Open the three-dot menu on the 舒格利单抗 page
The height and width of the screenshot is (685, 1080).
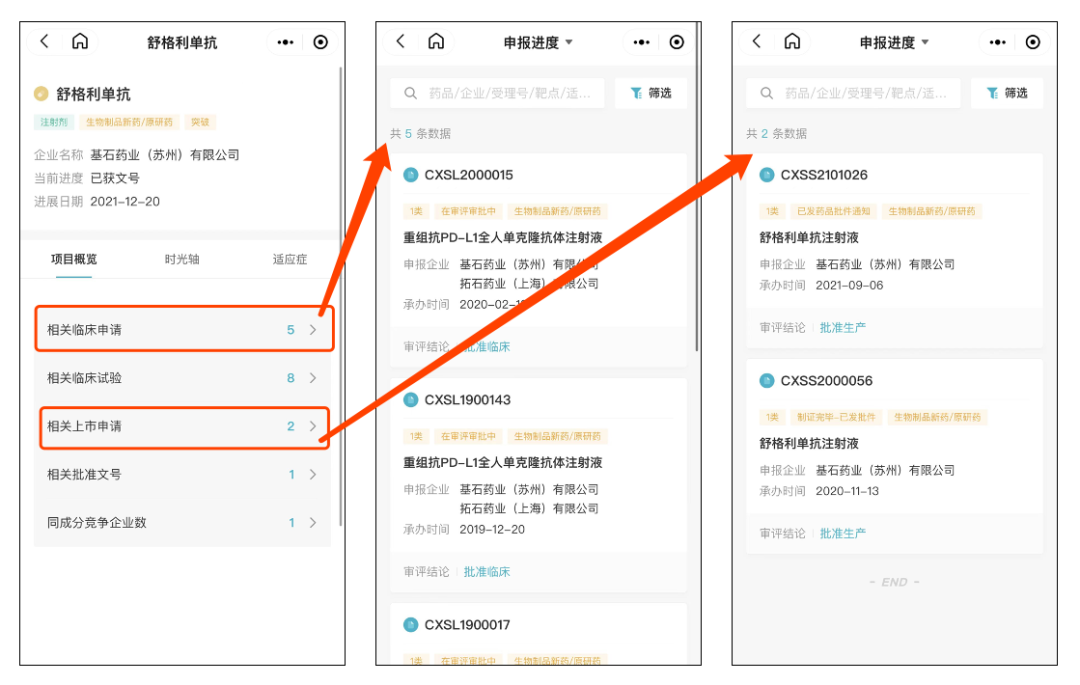[285, 42]
